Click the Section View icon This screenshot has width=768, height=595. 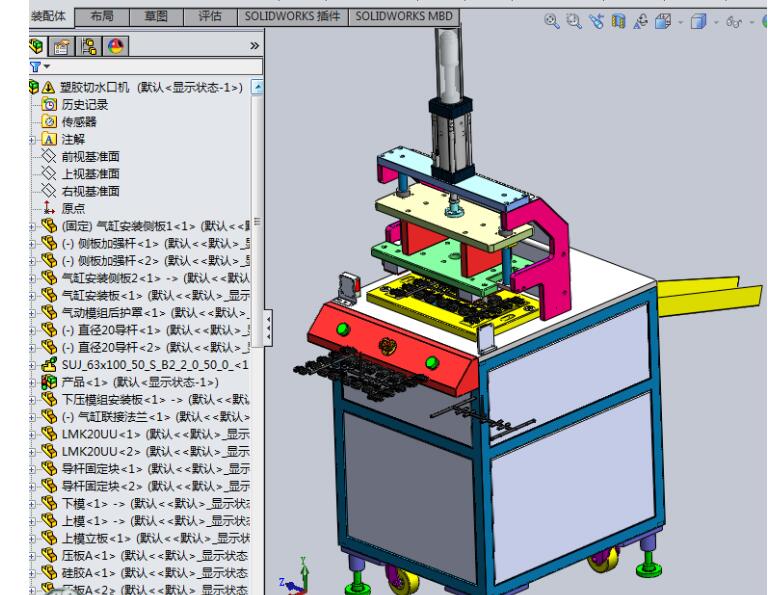(619, 21)
